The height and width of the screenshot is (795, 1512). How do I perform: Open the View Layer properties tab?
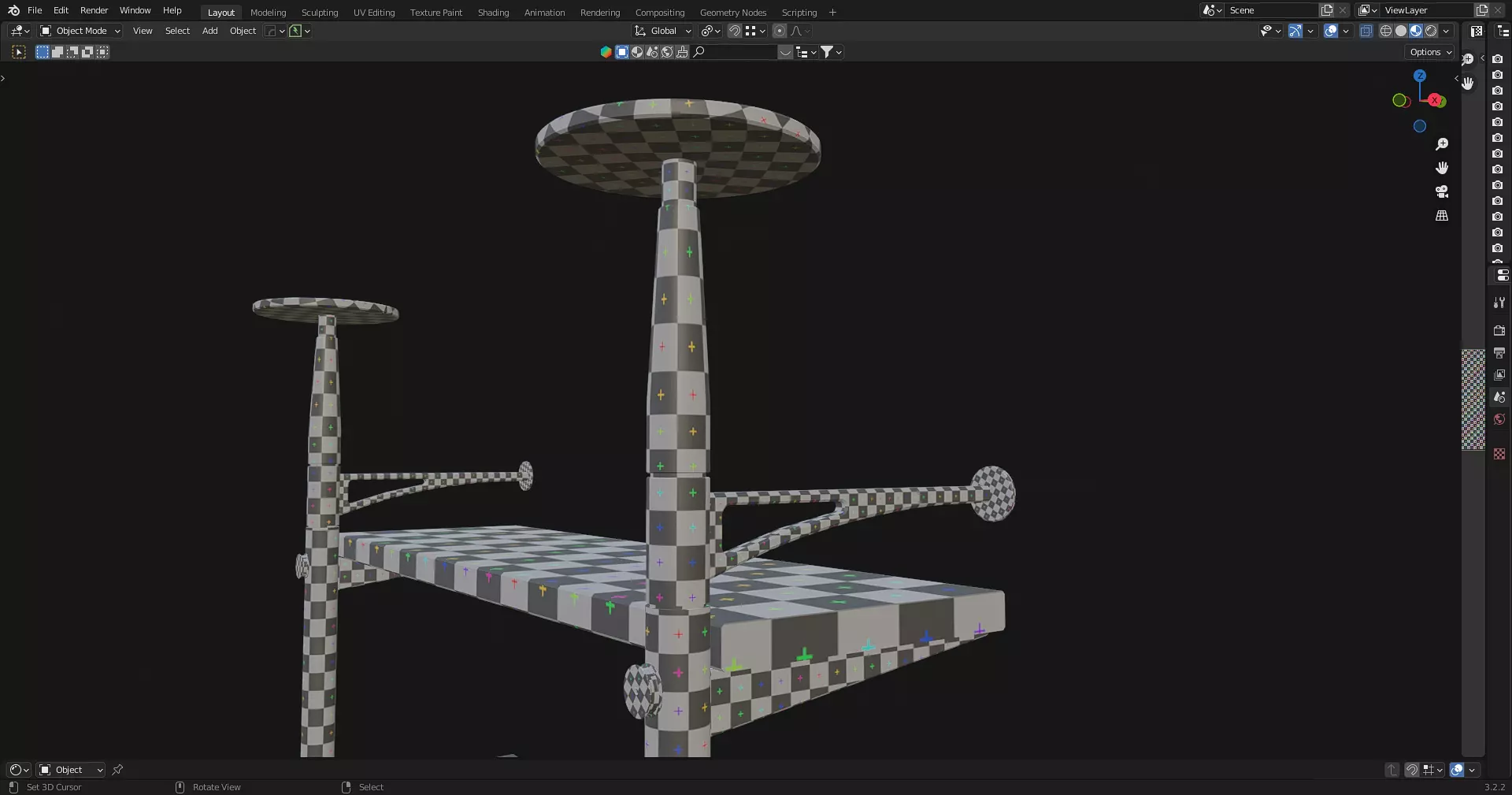1499,375
